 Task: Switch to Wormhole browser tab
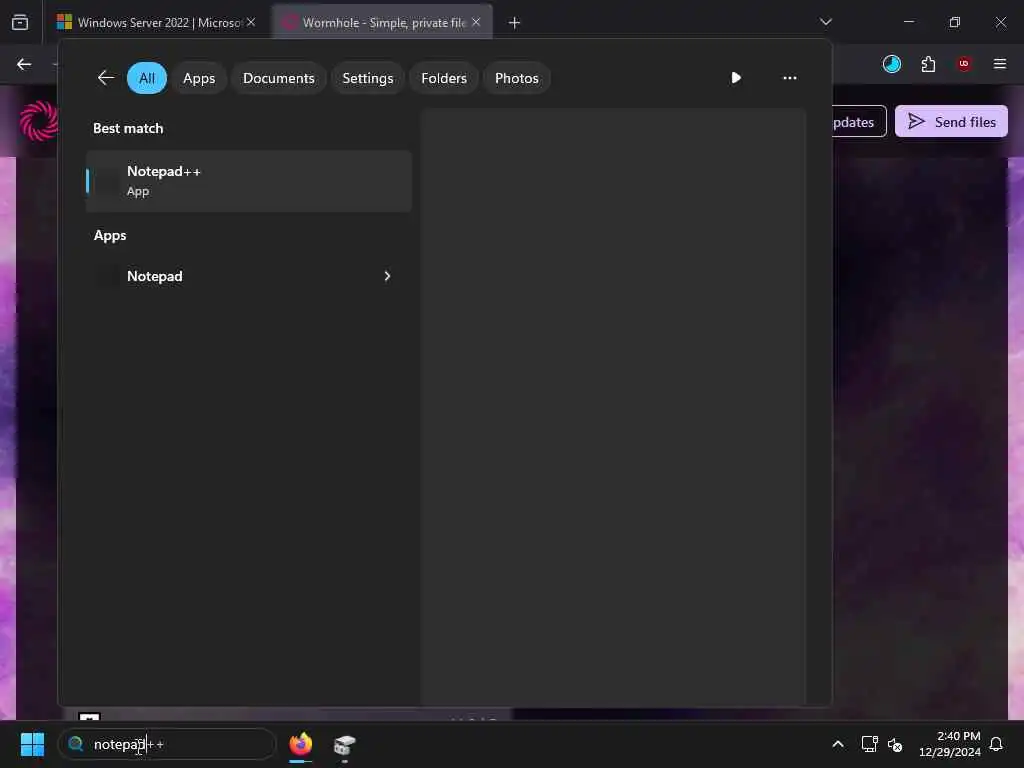click(382, 23)
